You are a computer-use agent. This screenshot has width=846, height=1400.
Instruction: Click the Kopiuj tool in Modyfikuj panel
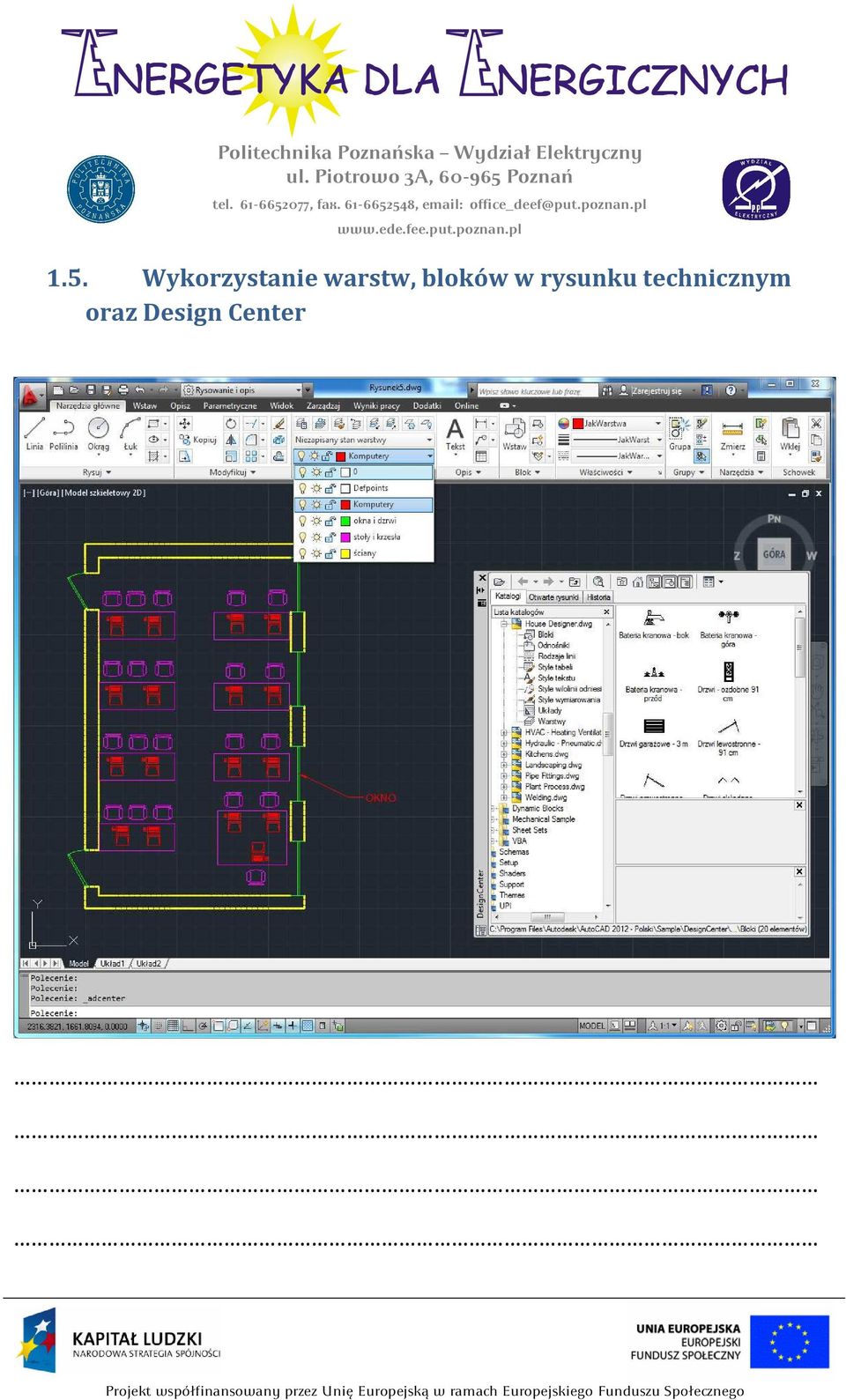pyautogui.click(x=197, y=440)
